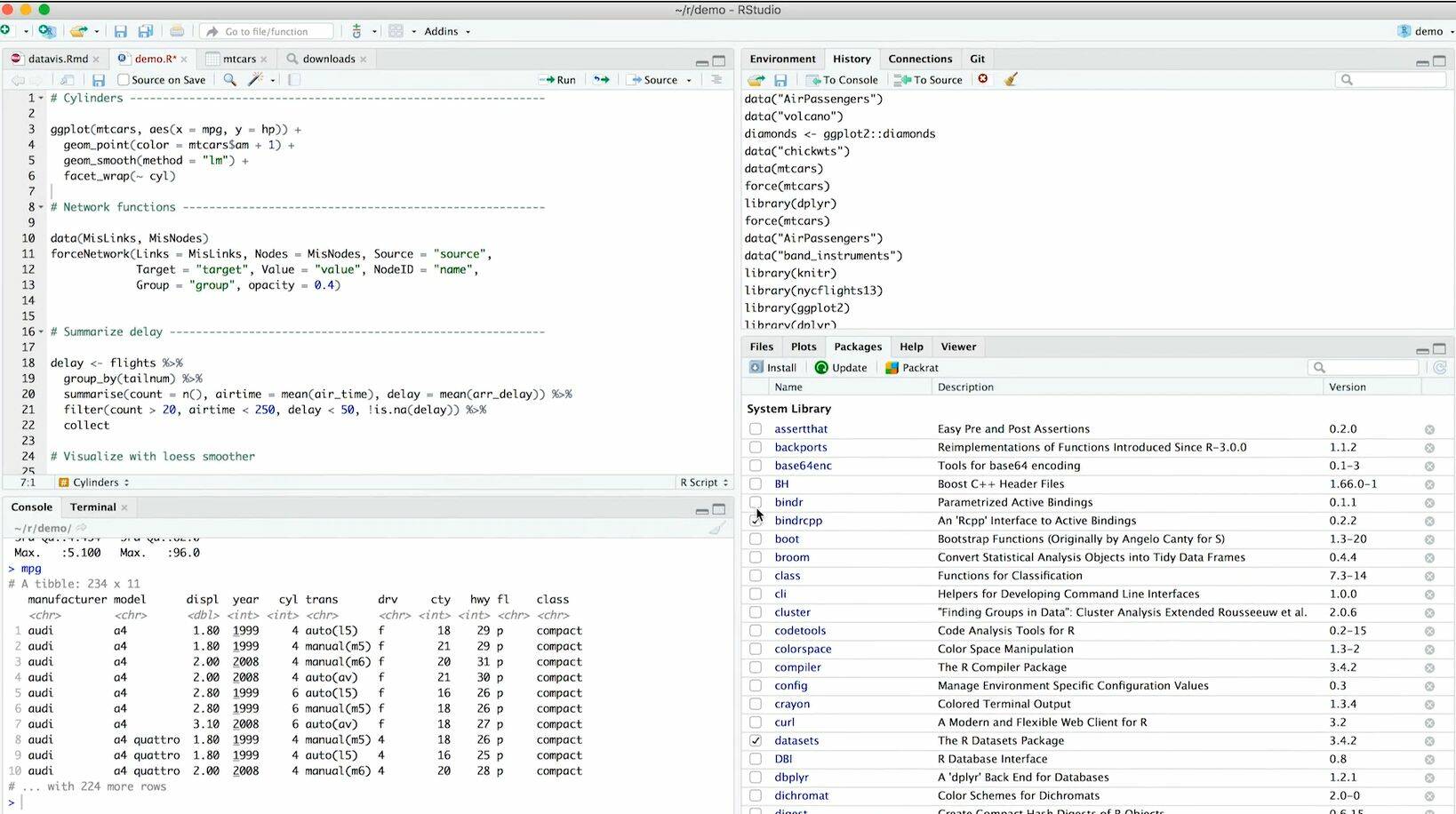
Task: Send history selection To Console
Action: click(x=841, y=80)
